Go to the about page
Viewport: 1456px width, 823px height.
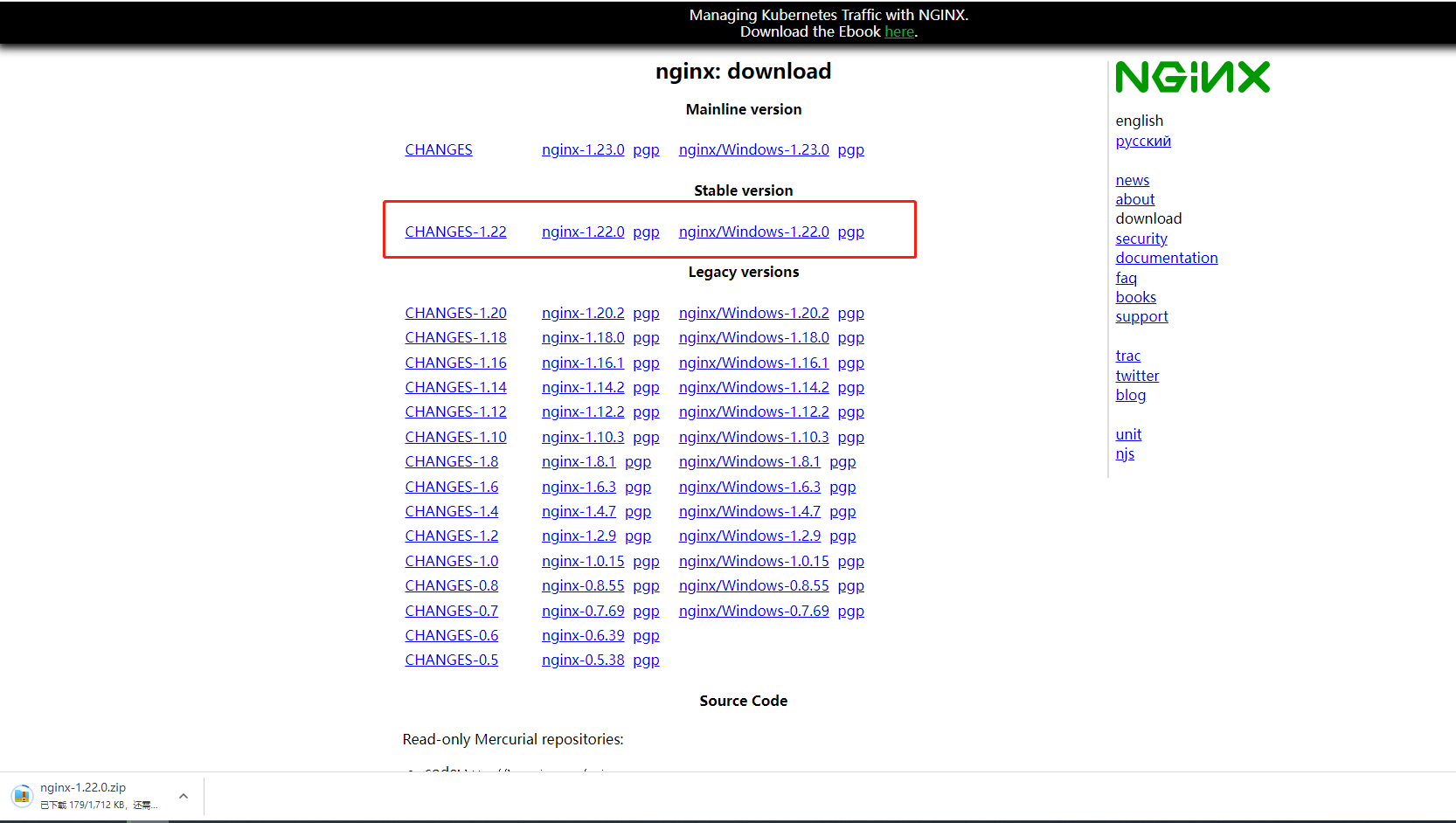1135,199
